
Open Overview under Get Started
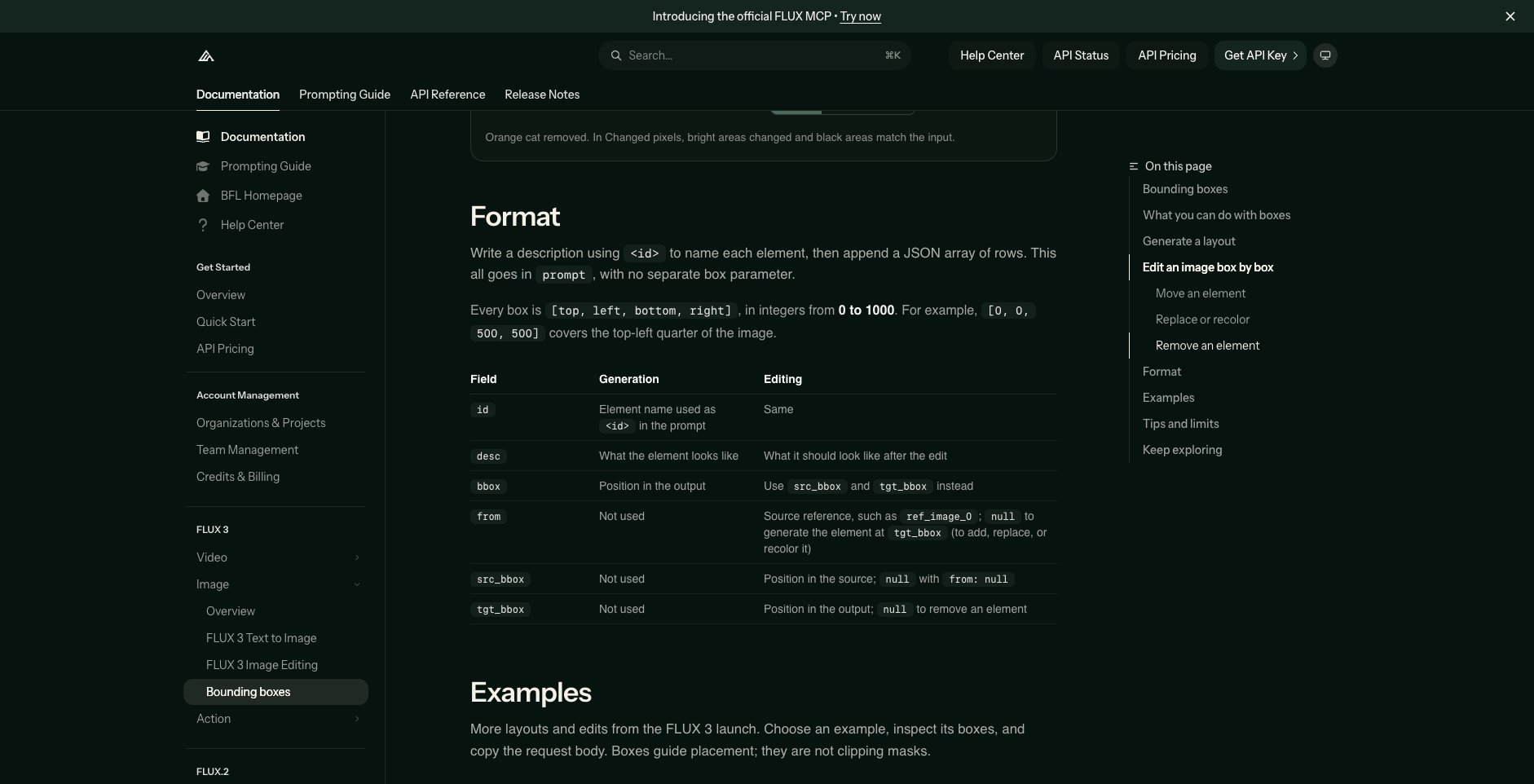click(221, 295)
